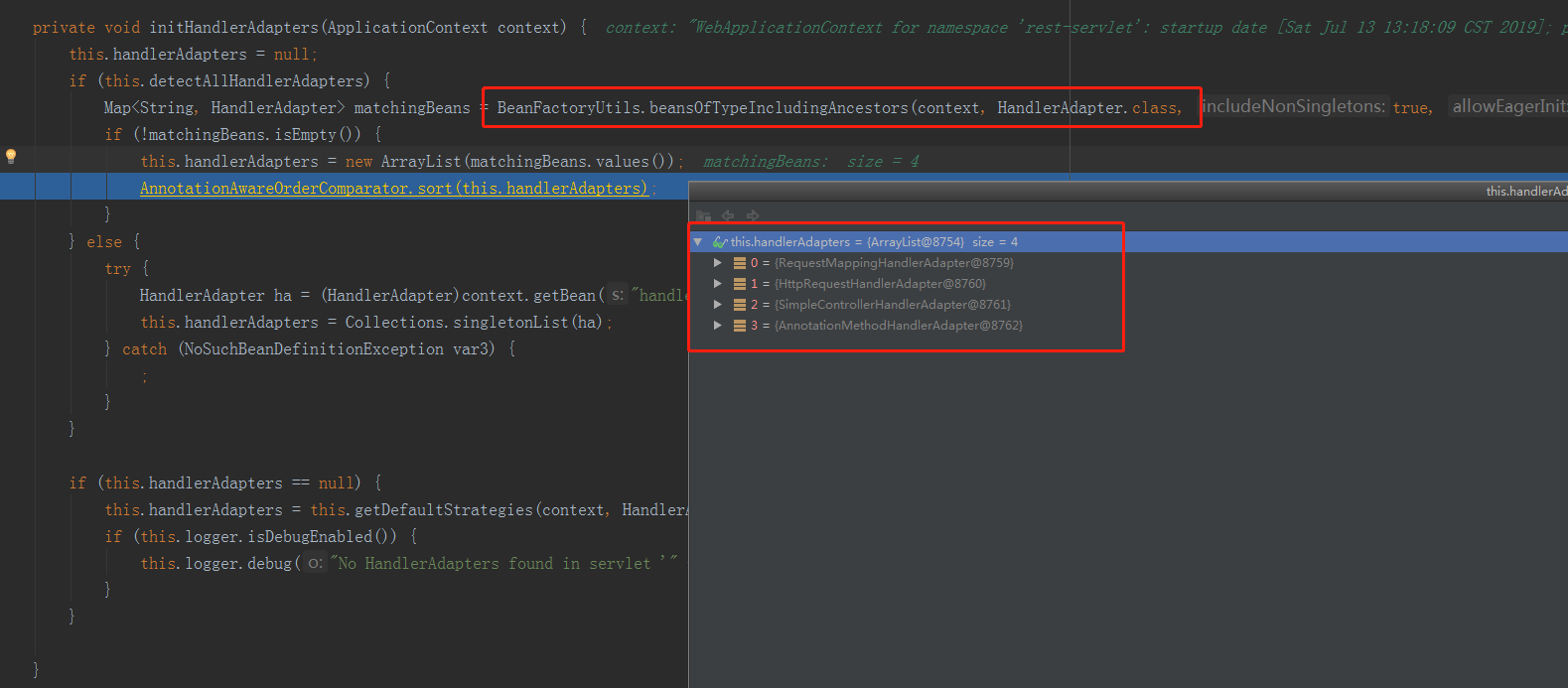Expand the RequestMappingHandlerAdapter@8759 entry
Viewport: 1568px width, 688px height.
tap(718, 263)
